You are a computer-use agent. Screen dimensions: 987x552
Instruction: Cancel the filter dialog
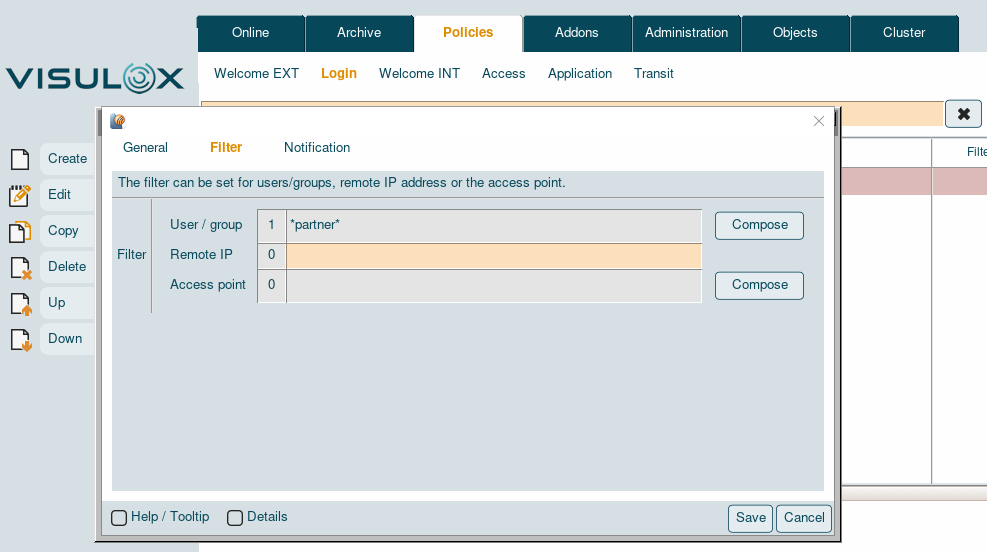(x=803, y=518)
